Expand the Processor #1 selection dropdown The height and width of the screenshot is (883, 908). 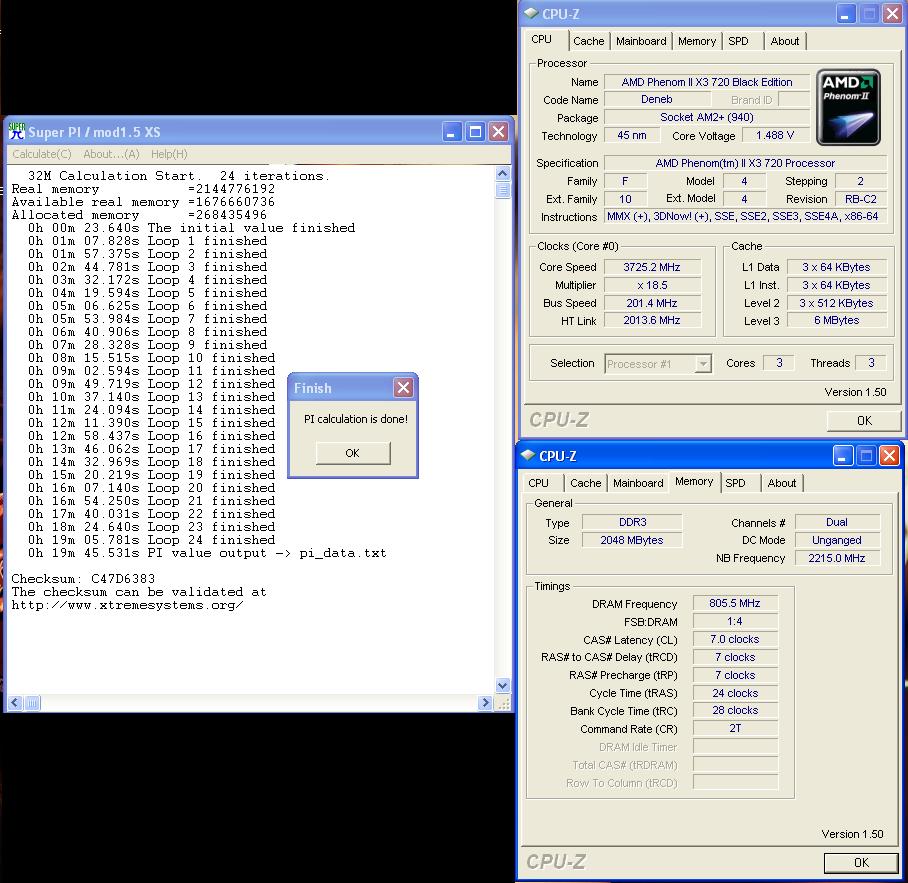click(x=703, y=364)
